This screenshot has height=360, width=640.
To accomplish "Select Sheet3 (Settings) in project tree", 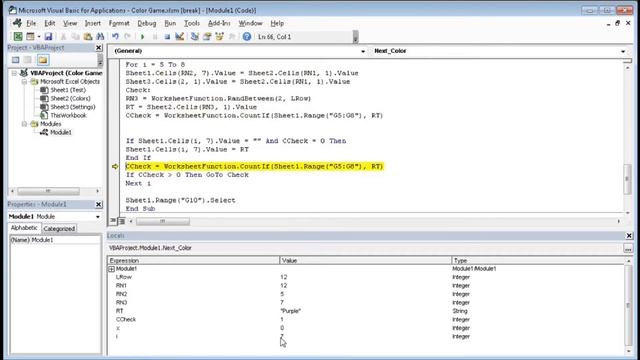I will point(73,107).
